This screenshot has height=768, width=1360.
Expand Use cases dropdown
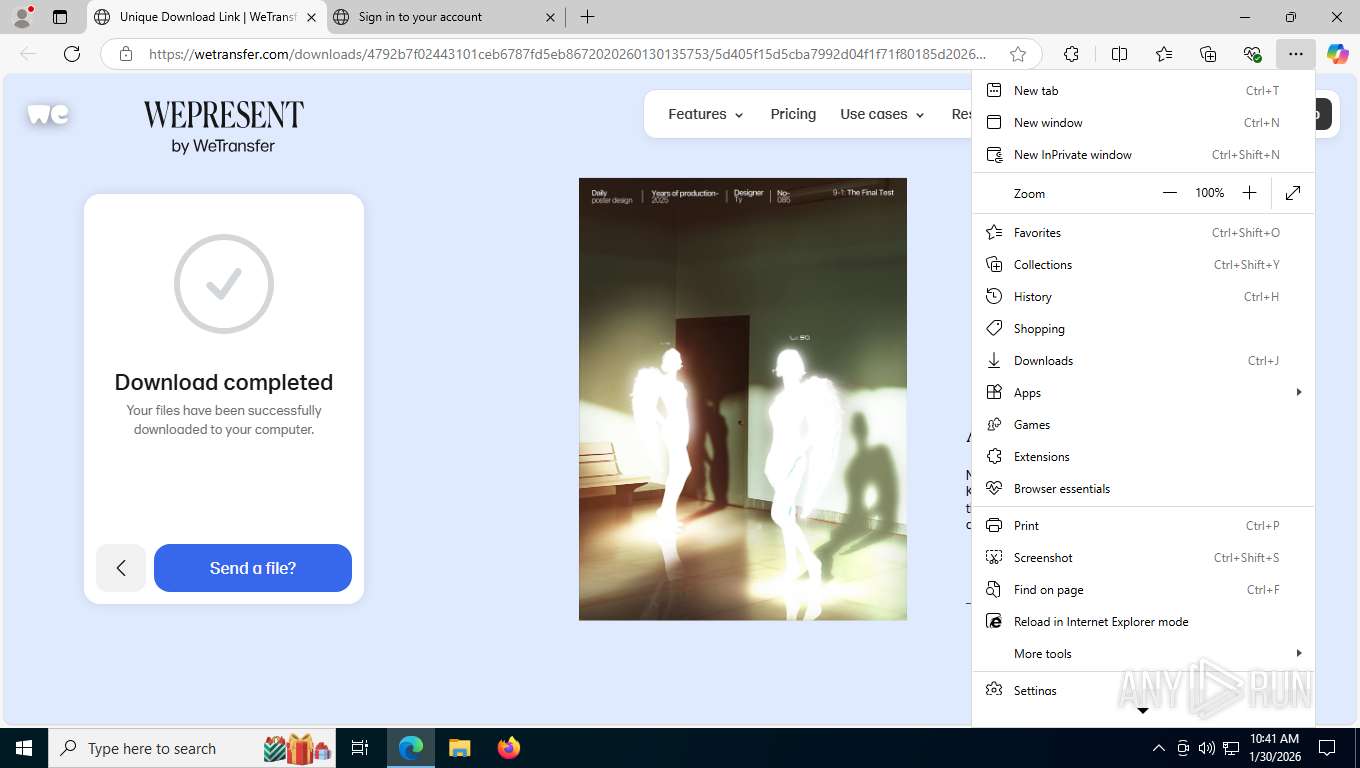click(882, 114)
